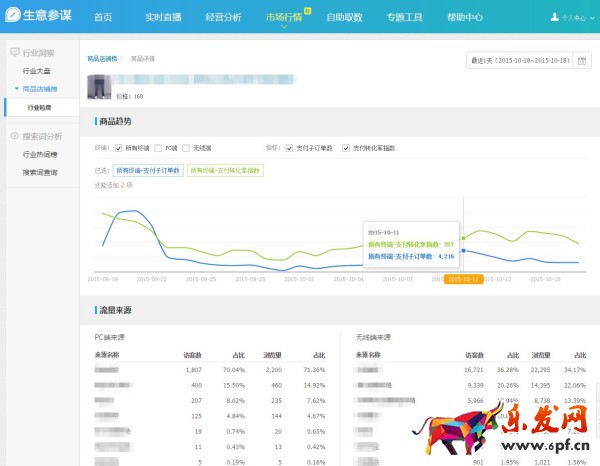Open 行业热词榜 in the sidebar

click(x=39, y=155)
